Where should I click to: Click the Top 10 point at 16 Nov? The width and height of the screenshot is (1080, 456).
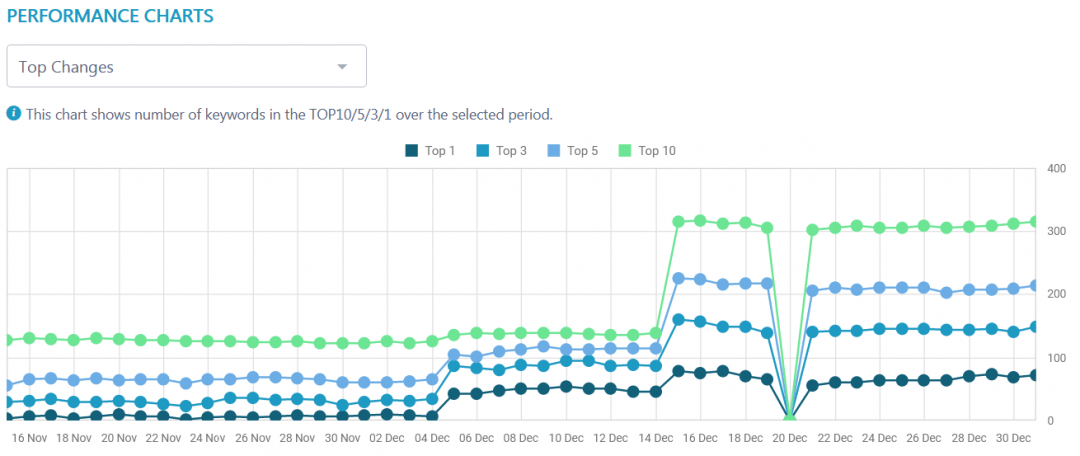(29, 338)
